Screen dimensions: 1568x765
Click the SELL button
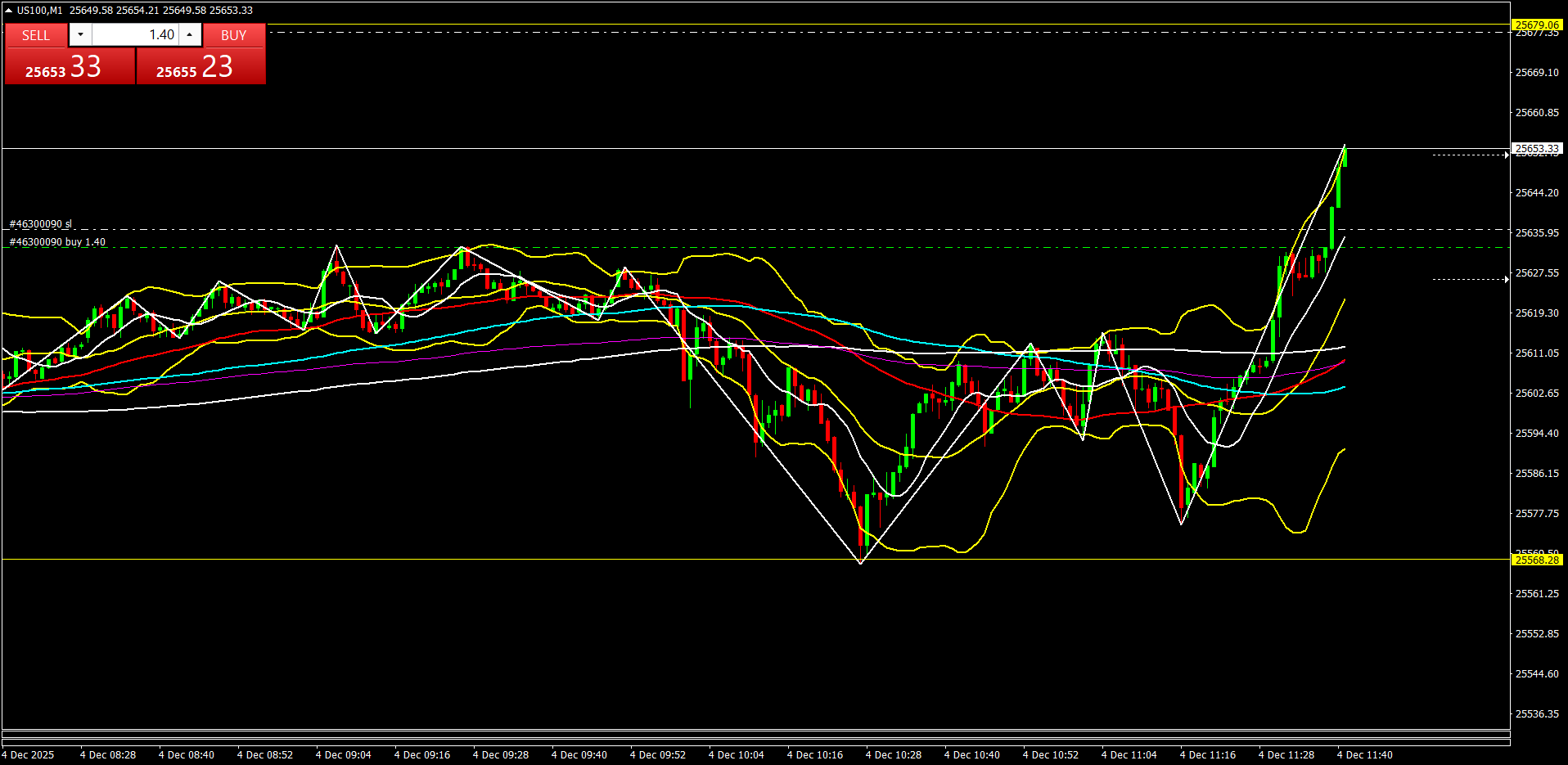(x=36, y=35)
